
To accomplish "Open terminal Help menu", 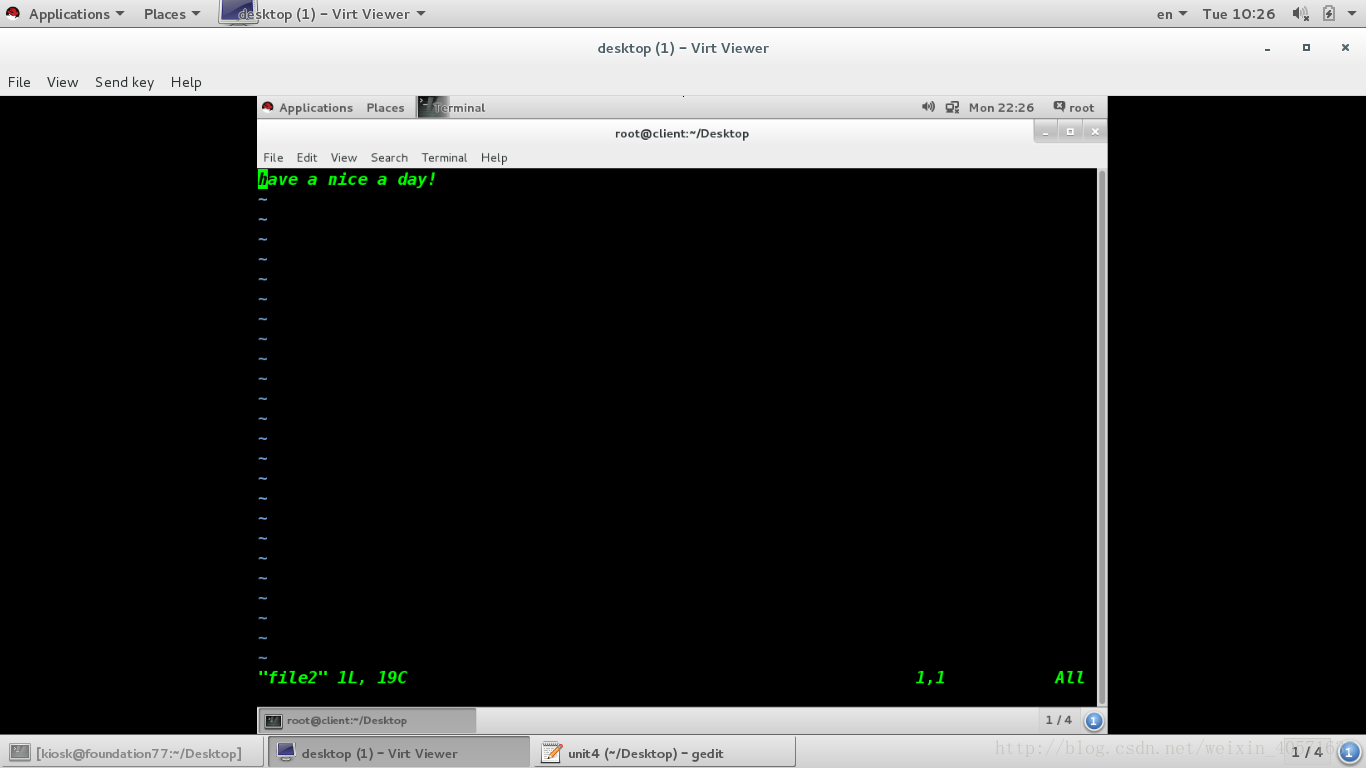I will pyautogui.click(x=494, y=157).
